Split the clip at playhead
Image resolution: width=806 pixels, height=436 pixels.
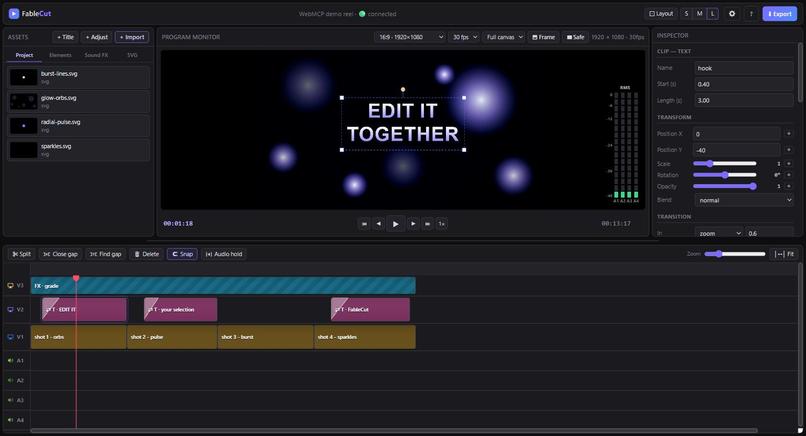22,254
